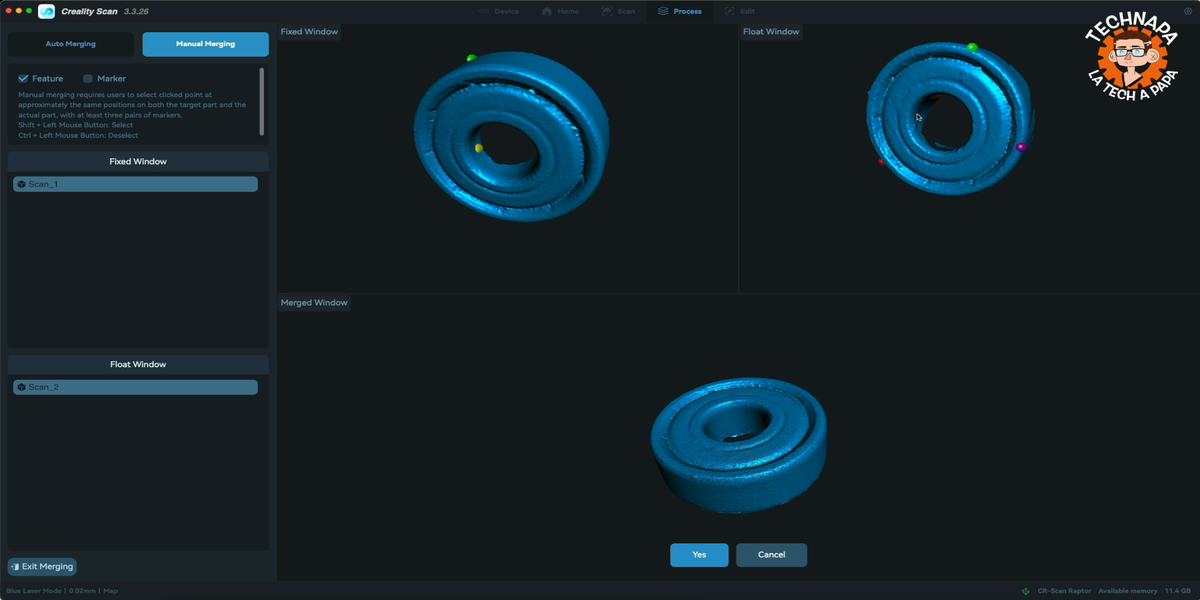This screenshot has height=600, width=1200.
Task: Open the Device tab in top bar
Action: tap(498, 11)
